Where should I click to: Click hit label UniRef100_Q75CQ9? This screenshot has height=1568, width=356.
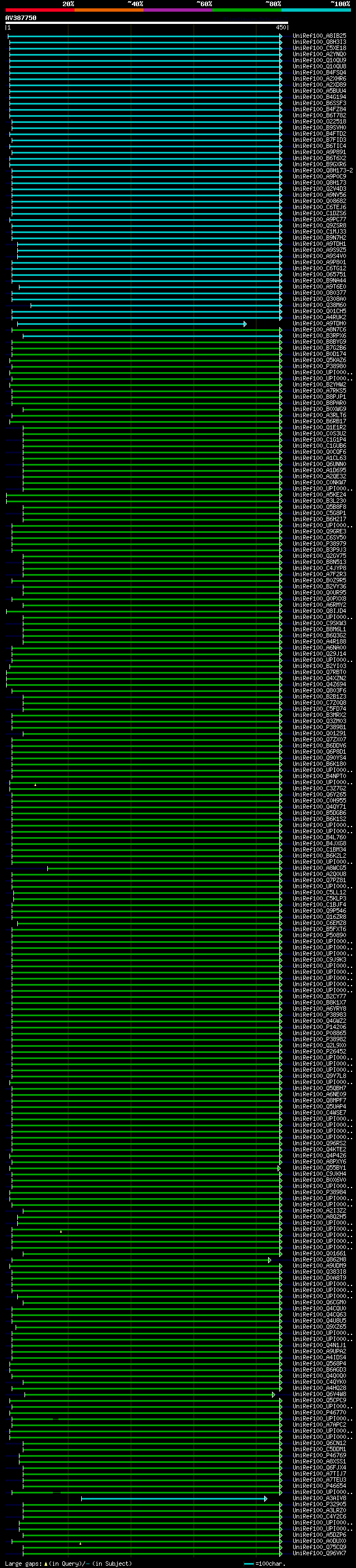319,1547
